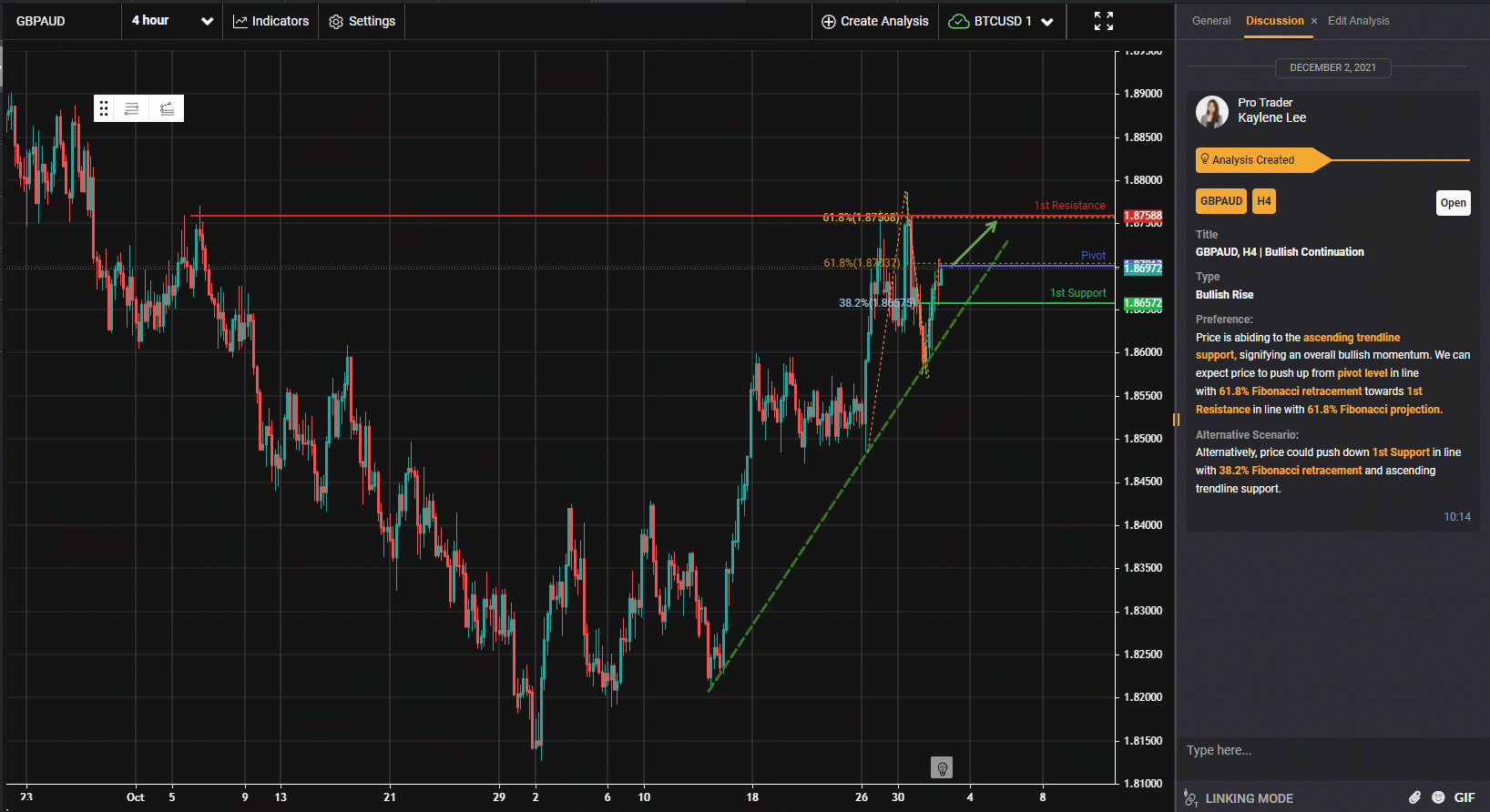Click the '1st Support' link in Alternative Scenario
Image resolution: width=1490 pixels, height=812 pixels.
[x=1401, y=452]
